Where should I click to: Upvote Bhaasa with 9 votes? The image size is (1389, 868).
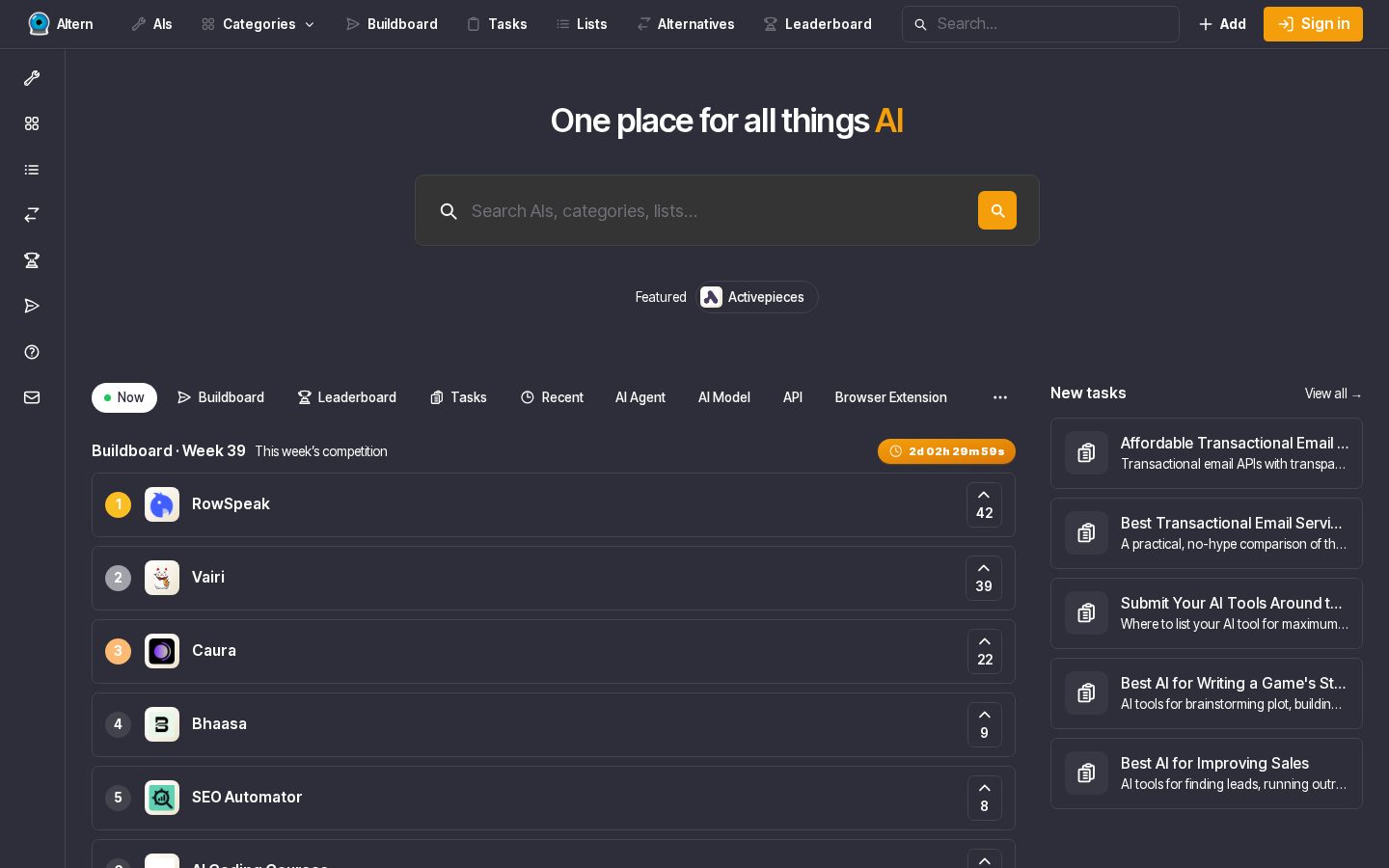click(984, 724)
